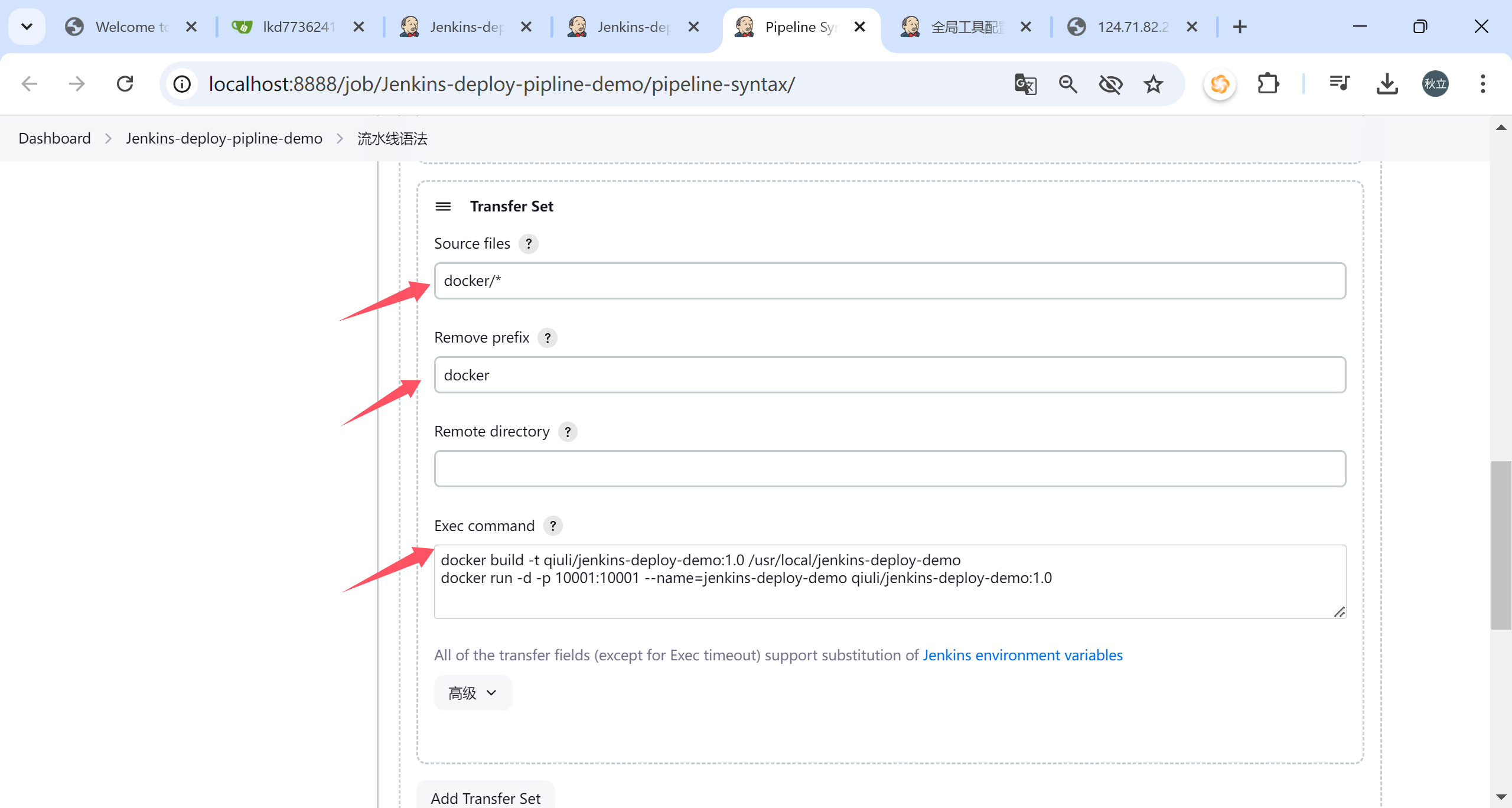Screen dimensions: 1512x808
Task: Click the Transfer Set drag handle icon
Action: (x=443, y=206)
